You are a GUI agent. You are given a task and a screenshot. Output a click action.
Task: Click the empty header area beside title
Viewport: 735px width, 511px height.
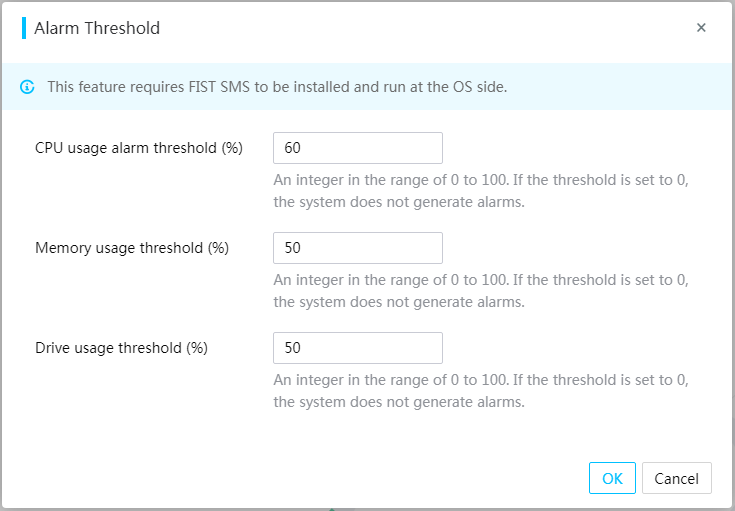(422, 28)
